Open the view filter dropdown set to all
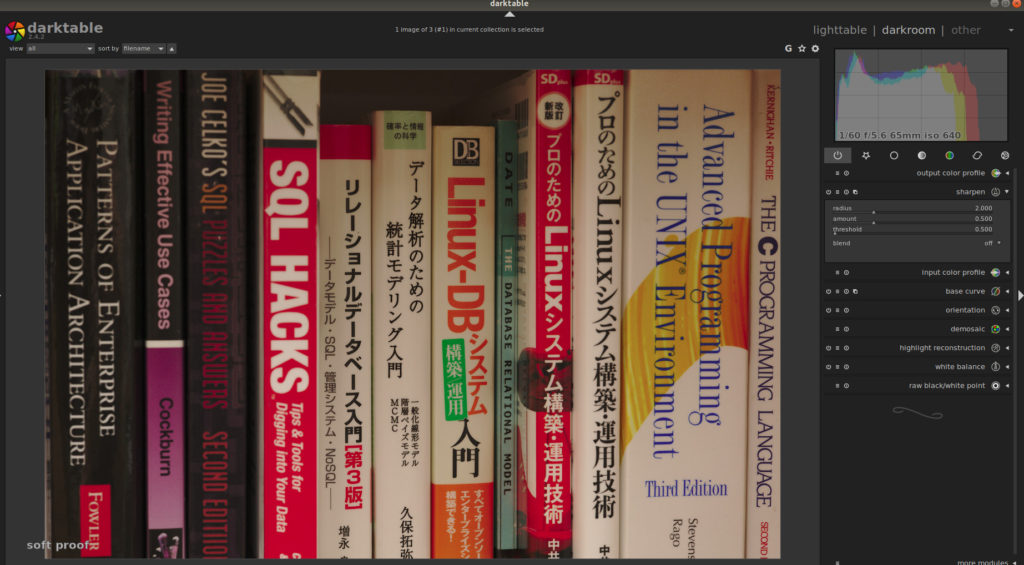The height and width of the screenshot is (565, 1024). coord(60,48)
